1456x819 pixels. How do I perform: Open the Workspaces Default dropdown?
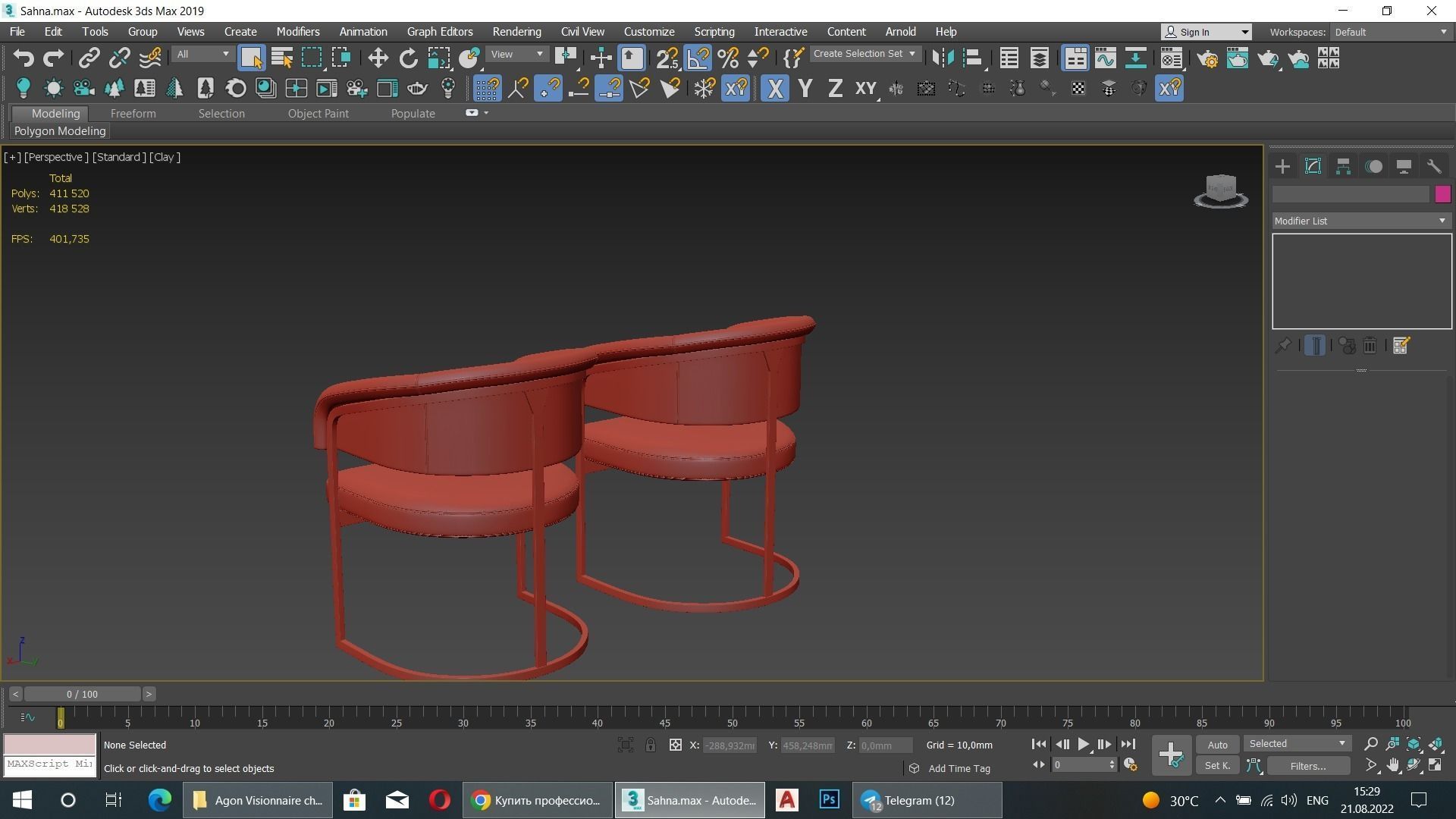tap(1390, 32)
